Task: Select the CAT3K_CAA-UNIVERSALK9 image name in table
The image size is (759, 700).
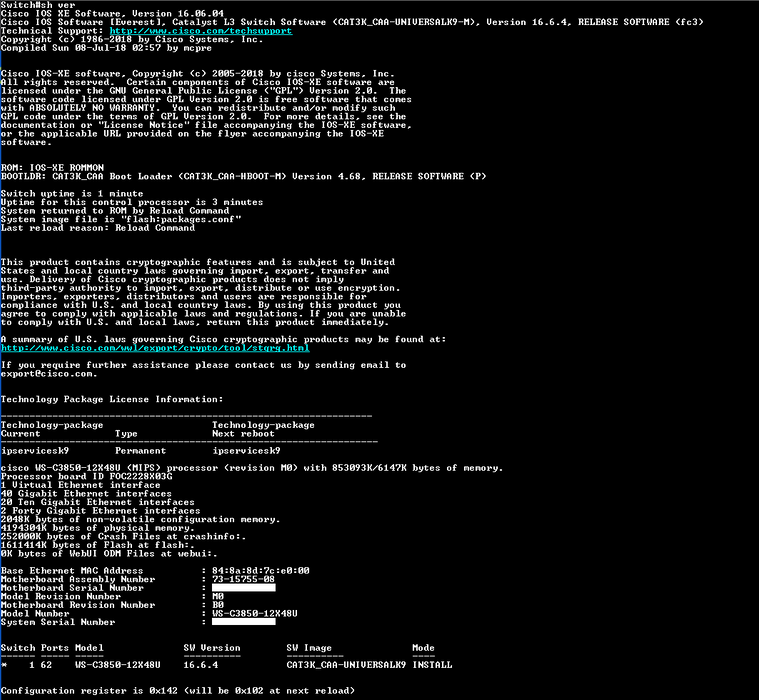Action: (346, 665)
